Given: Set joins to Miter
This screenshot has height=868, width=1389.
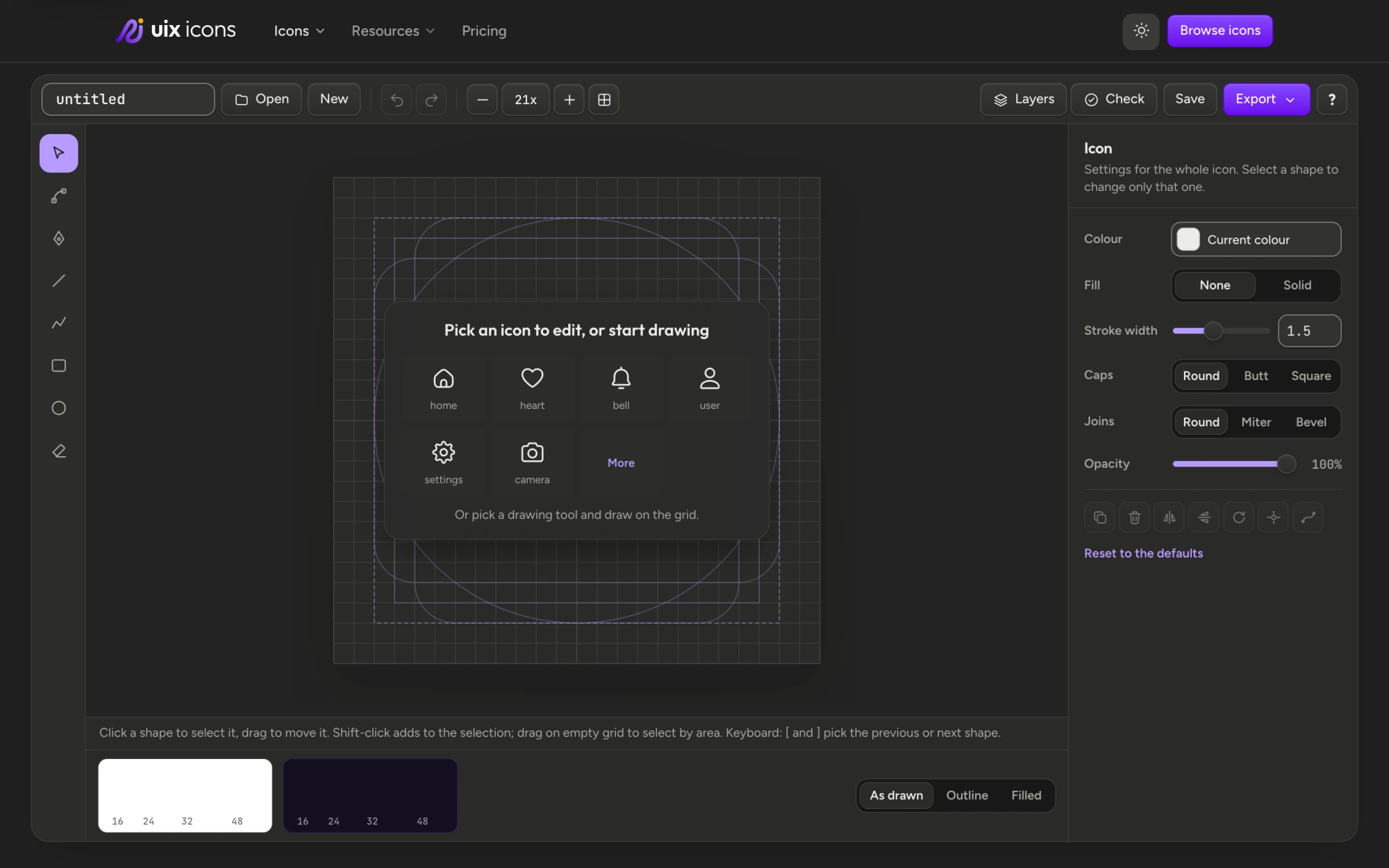Looking at the screenshot, I should (x=1256, y=422).
